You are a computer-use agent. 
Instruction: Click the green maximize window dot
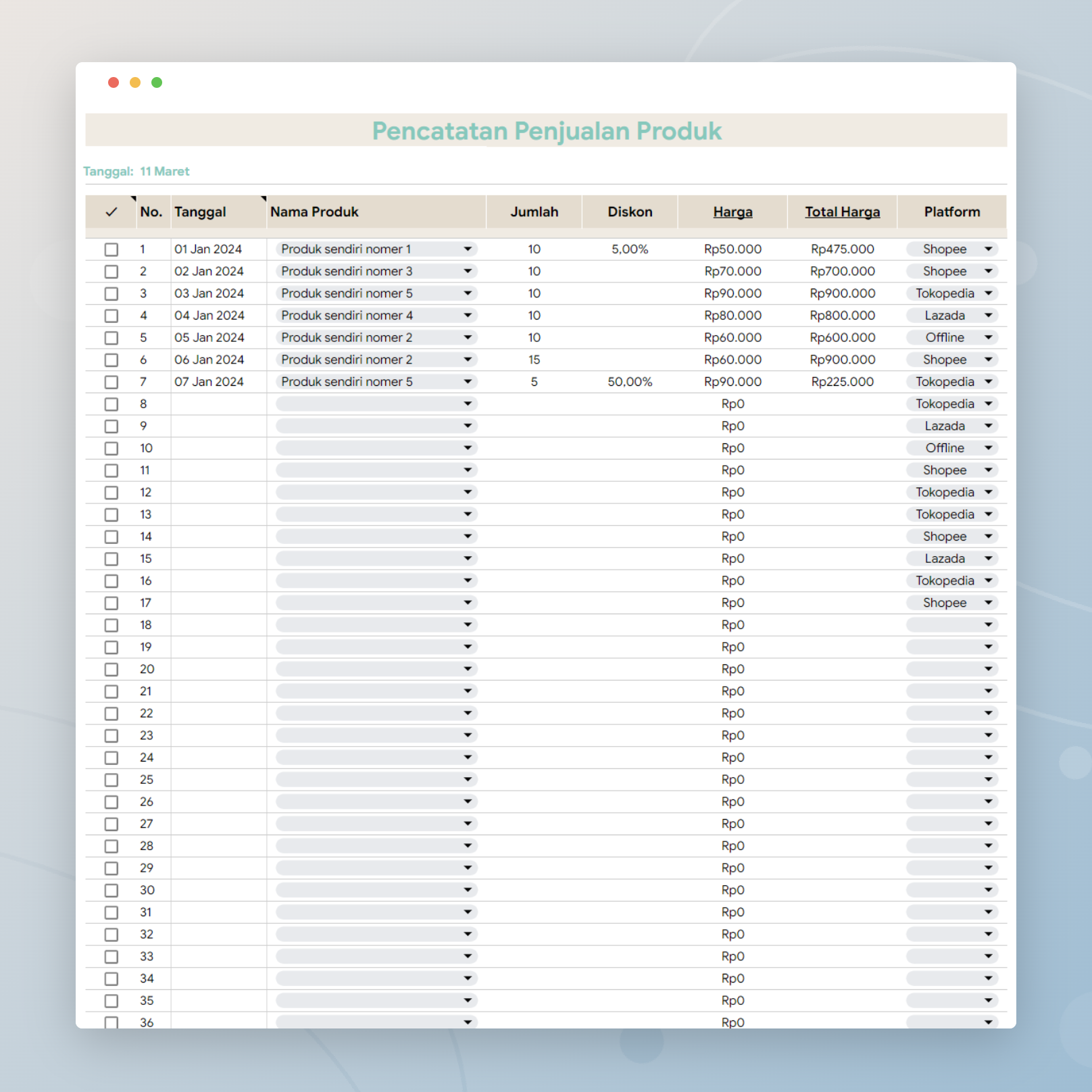tap(157, 82)
